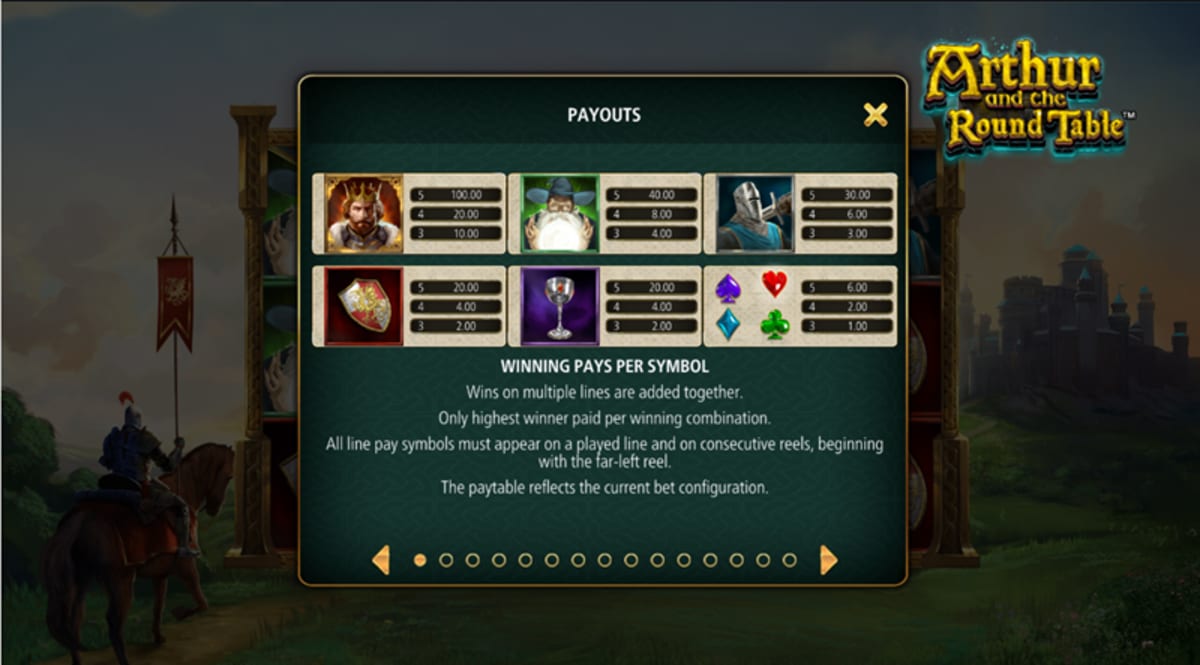
Task: Go to previous paytable page arrow
Action: click(x=381, y=560)
